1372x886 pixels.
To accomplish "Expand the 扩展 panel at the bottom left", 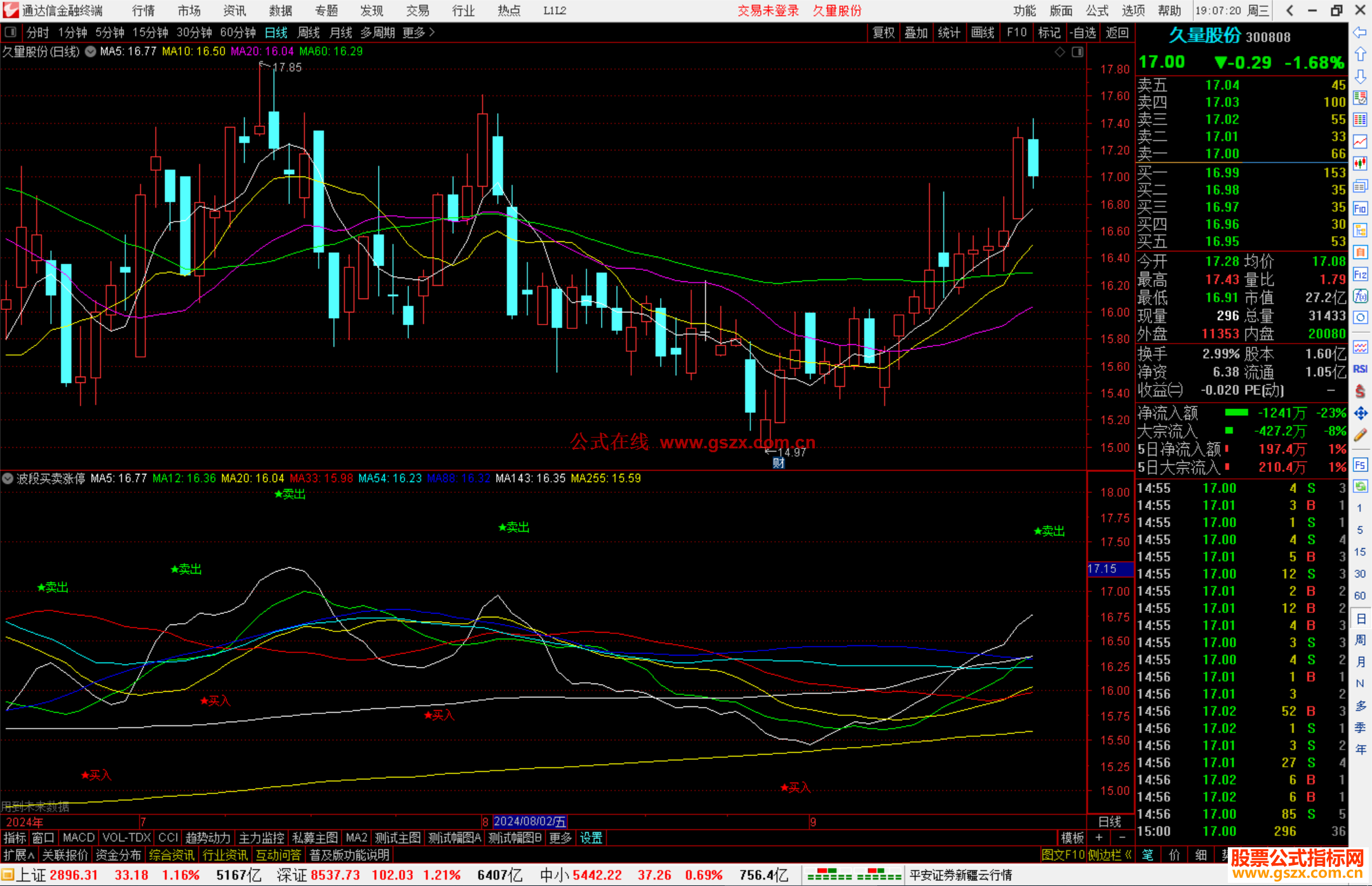I will click(20, 855).
